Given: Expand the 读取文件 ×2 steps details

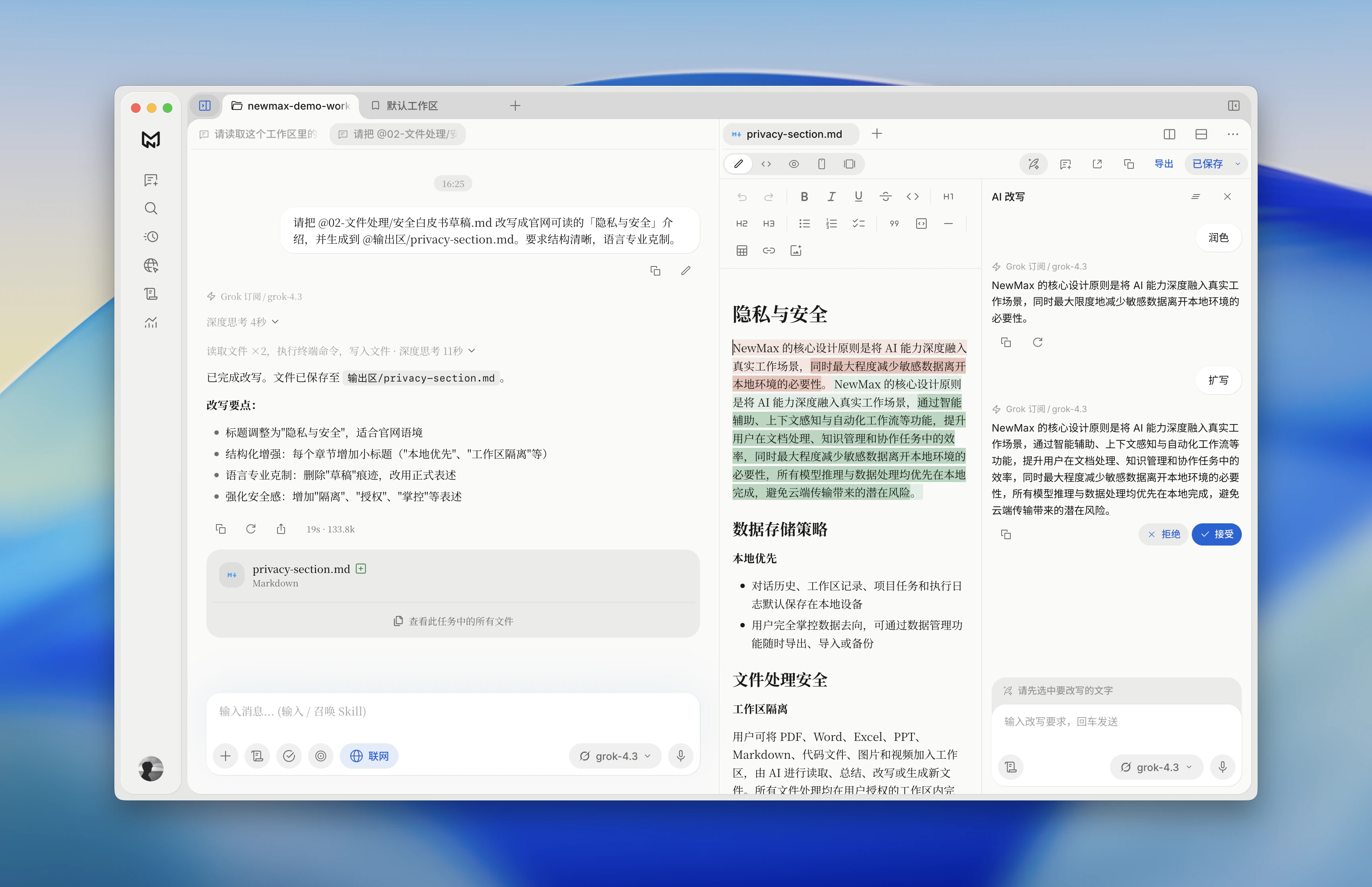Looking at the screenshot, I should pyautogui.click(x=341, y=351).
